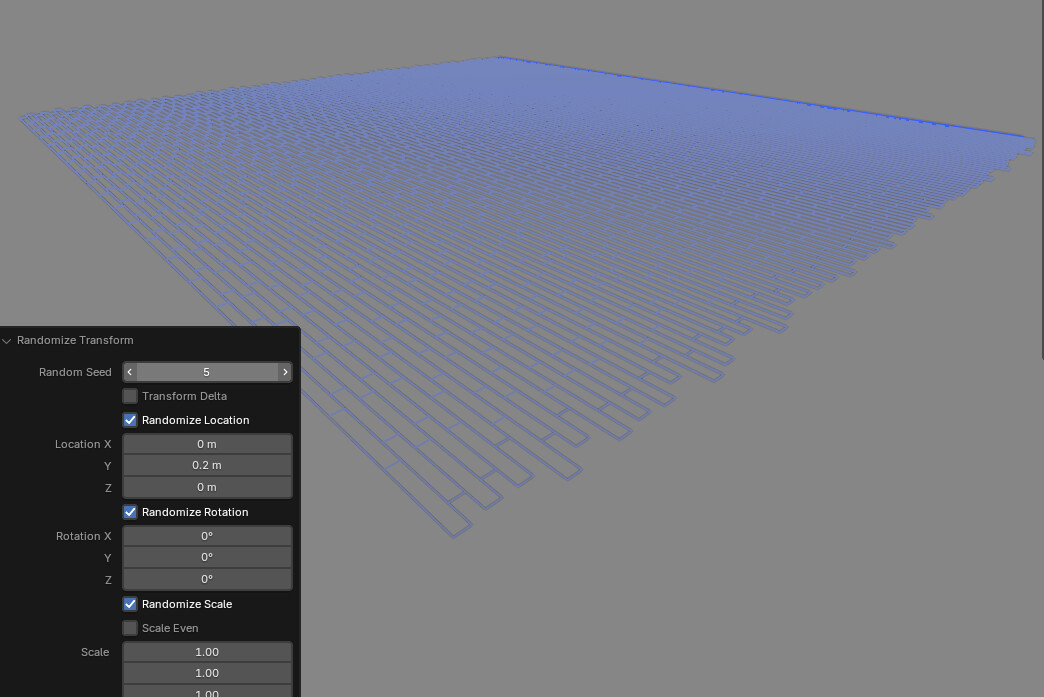Click the Random Seed label

75,372
